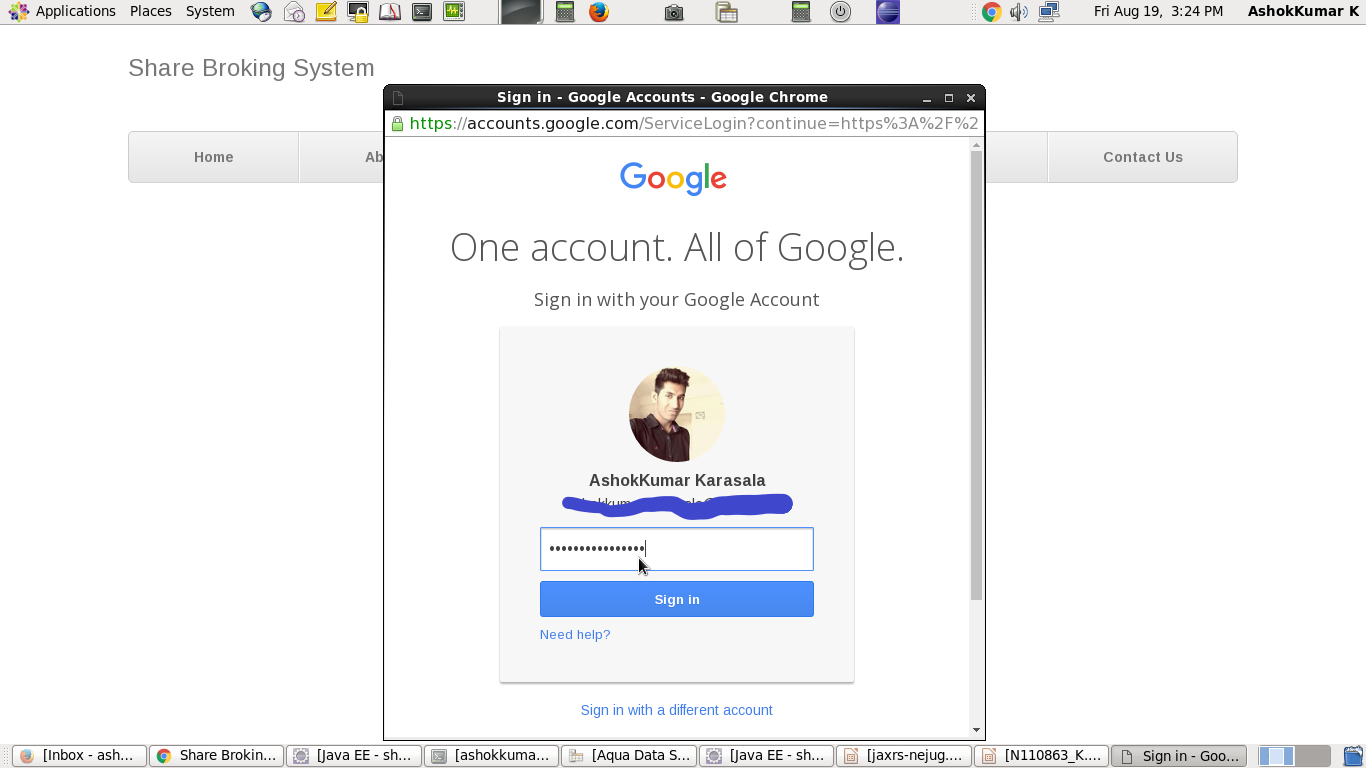Click the AshokKumar Karasala name text

click(x=677, y=480)
